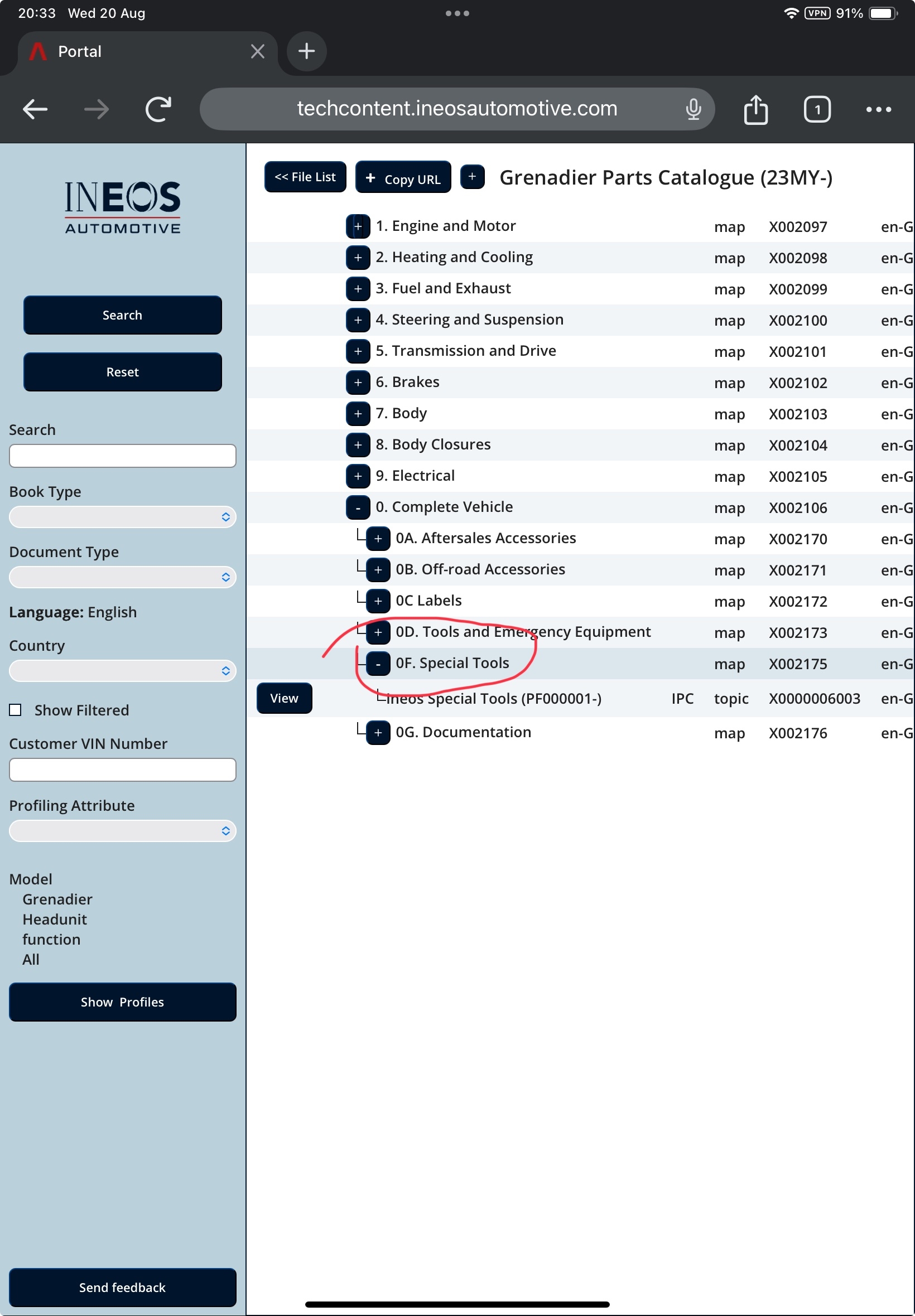Click the Language: English label
The image size is (915, 1316).
click(x=73, y=612)
